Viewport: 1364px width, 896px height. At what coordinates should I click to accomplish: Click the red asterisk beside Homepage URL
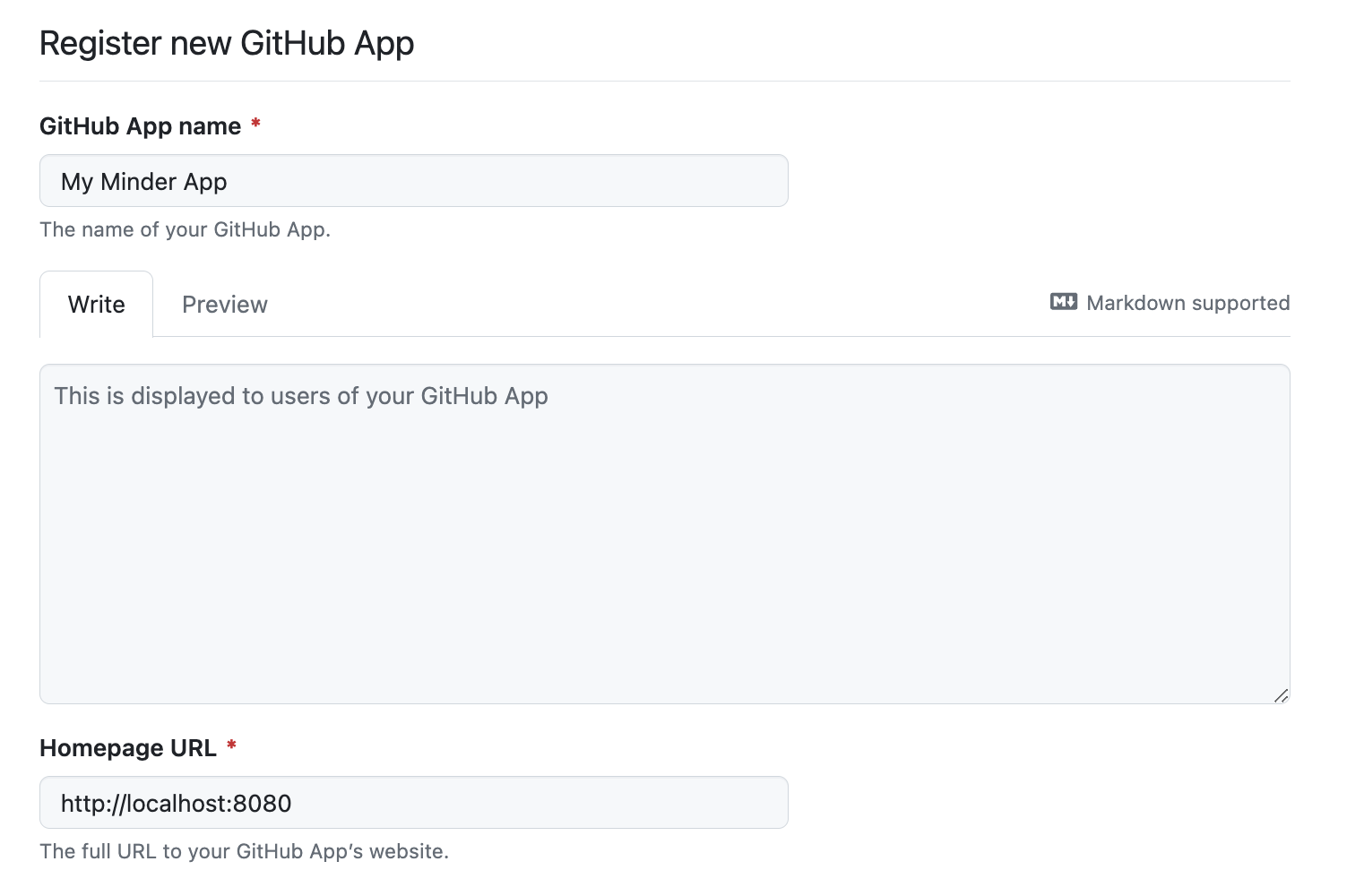[231, 745]
